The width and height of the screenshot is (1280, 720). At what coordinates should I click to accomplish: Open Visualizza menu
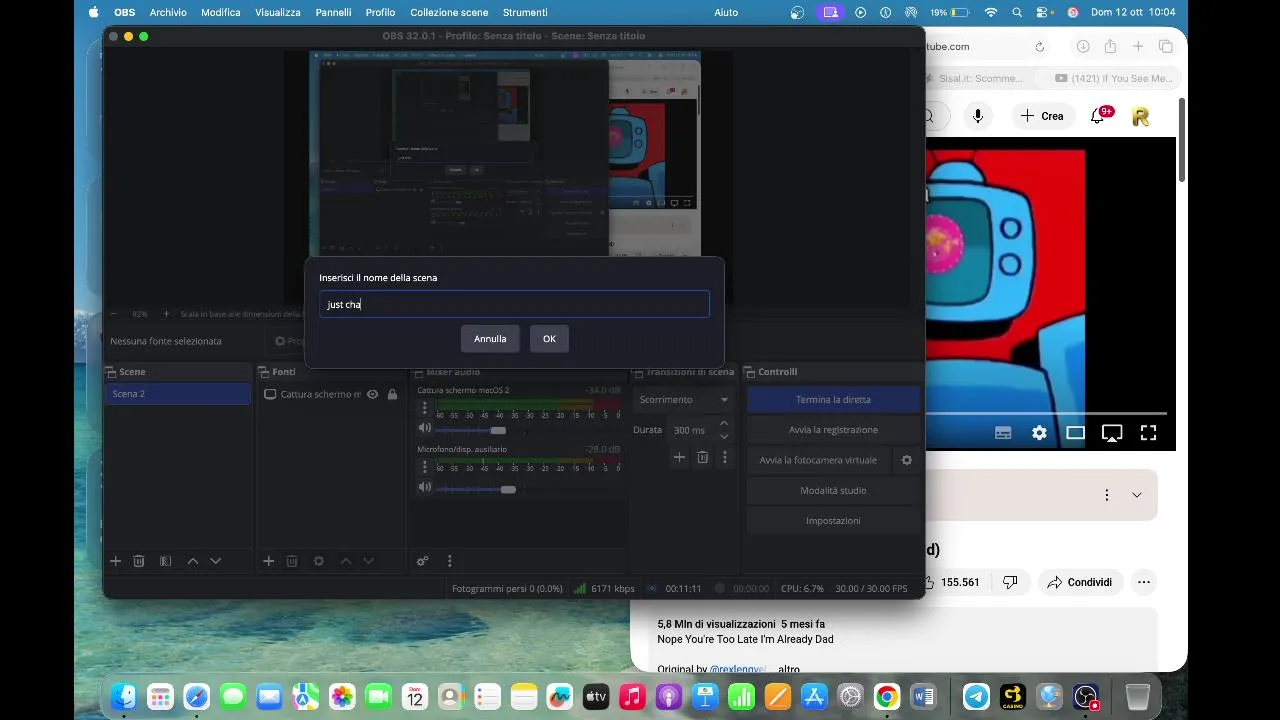[278, 12]
